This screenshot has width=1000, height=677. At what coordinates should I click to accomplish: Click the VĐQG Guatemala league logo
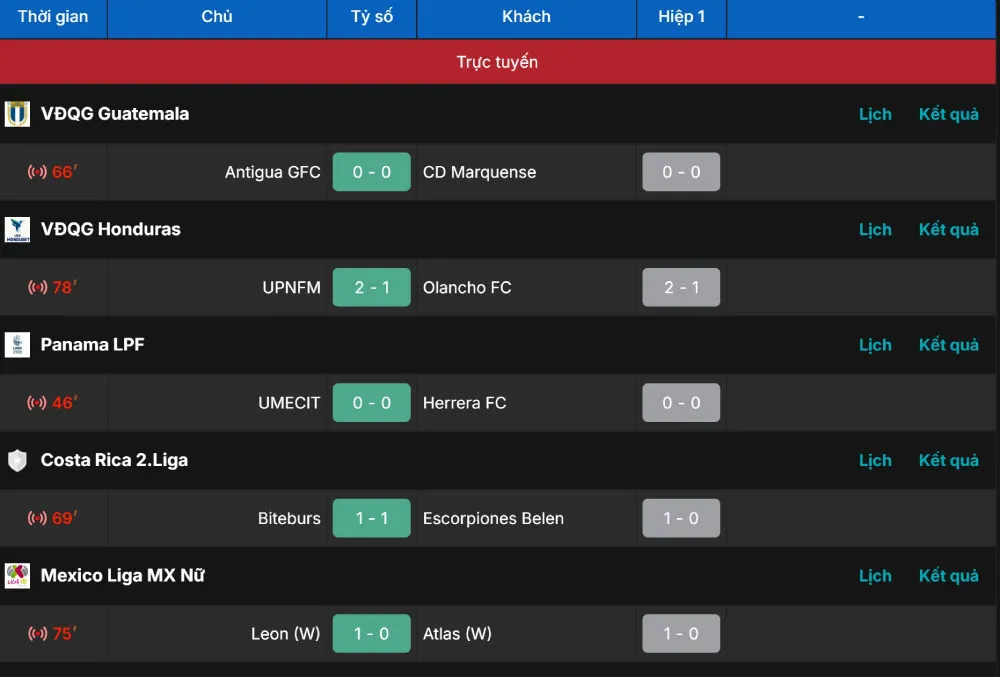tap(17, 114)
